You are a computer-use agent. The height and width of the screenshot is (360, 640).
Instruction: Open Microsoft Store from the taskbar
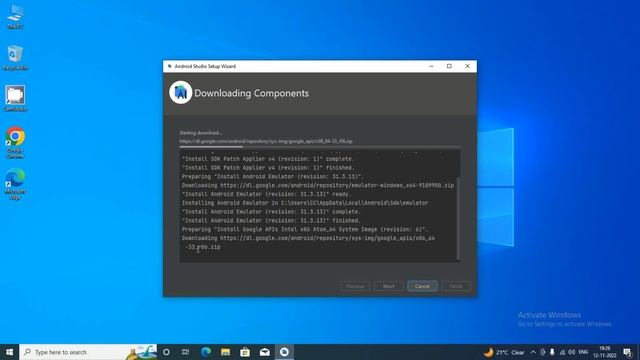(245, 352)
